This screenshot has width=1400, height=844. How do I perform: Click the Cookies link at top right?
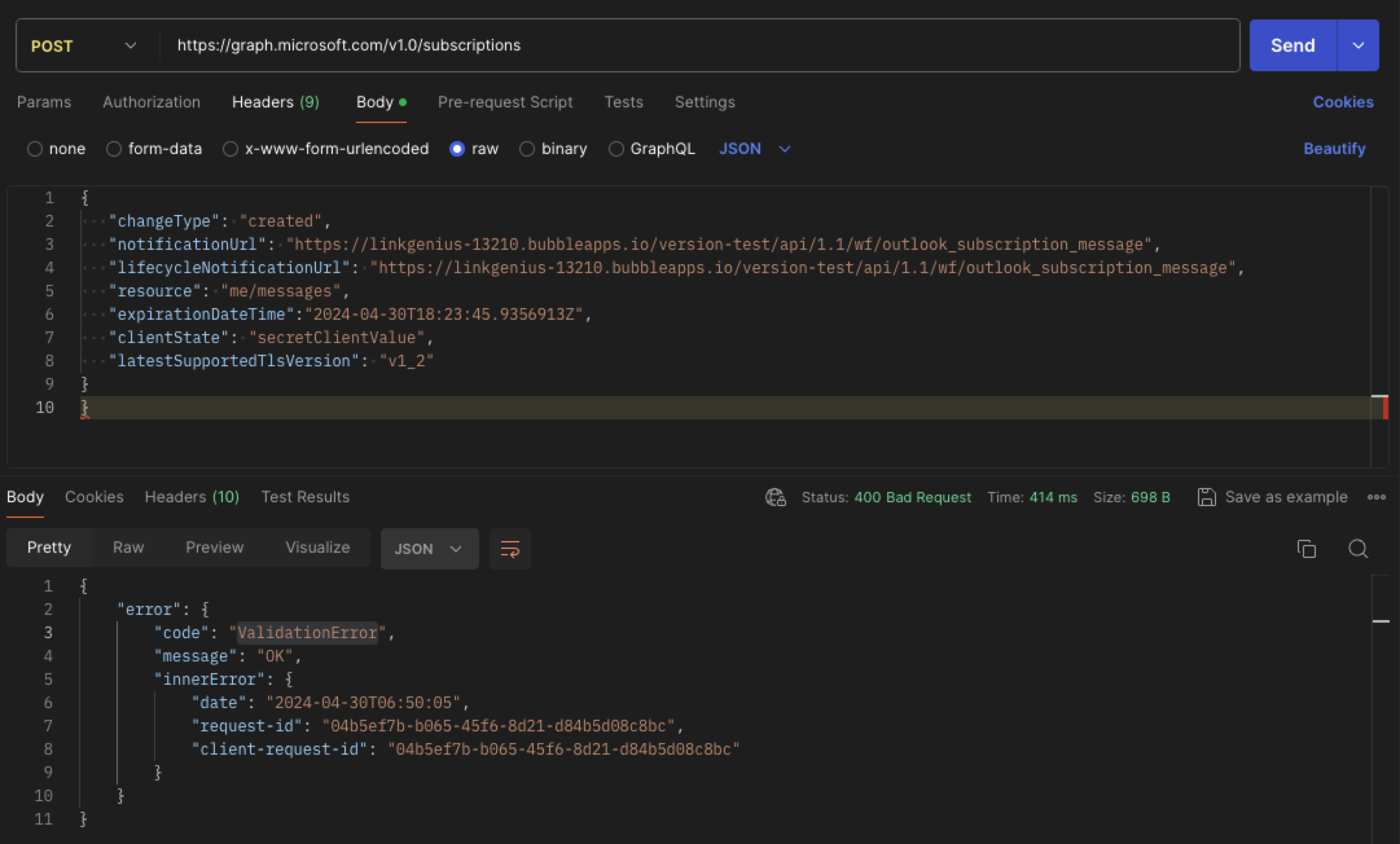(1343, 102)
